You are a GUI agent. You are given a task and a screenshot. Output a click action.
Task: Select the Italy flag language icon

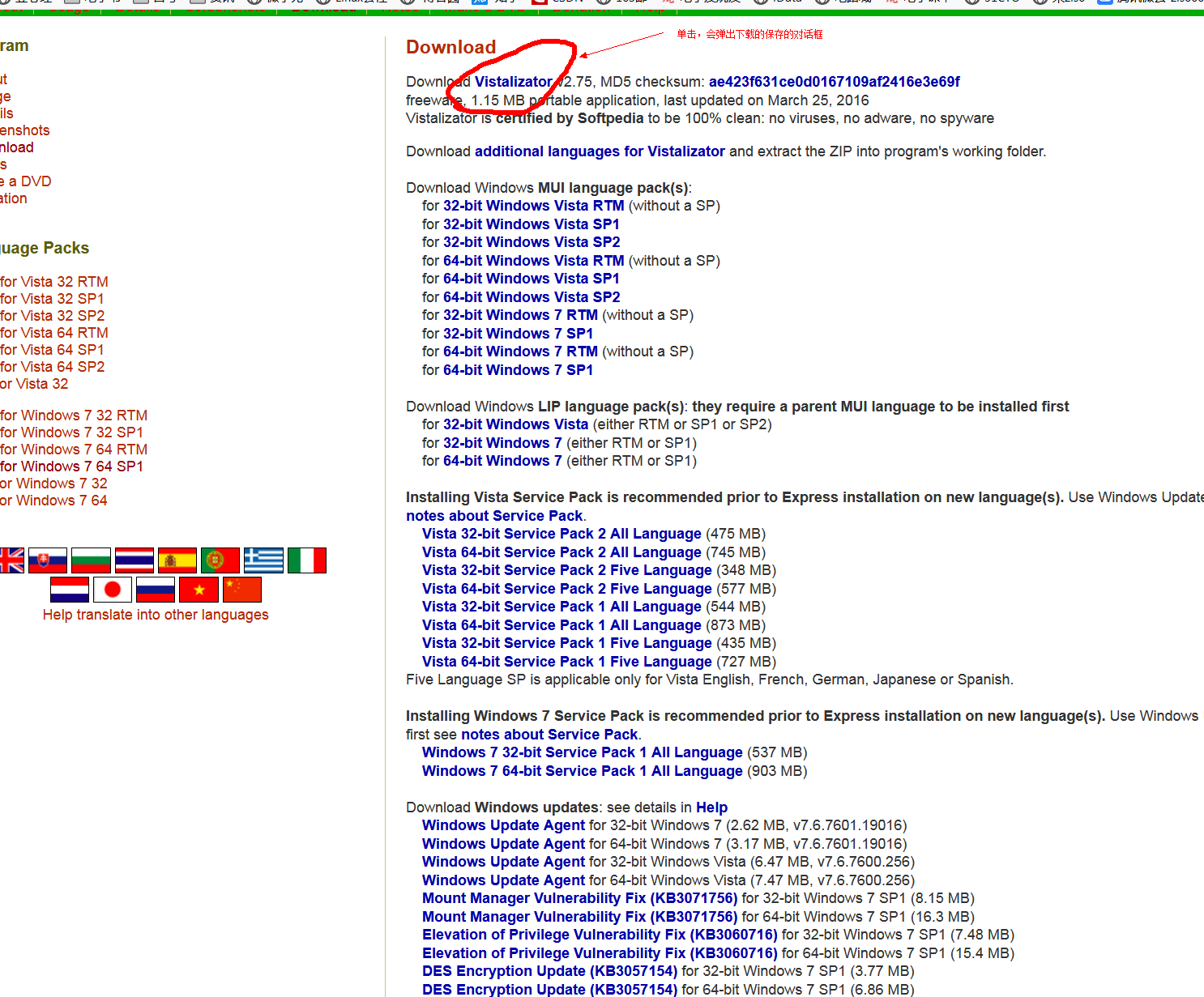tap(307, 560)
